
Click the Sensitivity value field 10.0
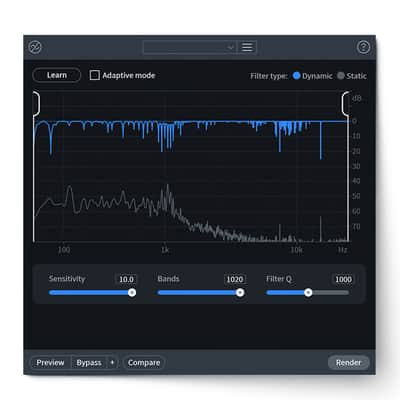126,279
